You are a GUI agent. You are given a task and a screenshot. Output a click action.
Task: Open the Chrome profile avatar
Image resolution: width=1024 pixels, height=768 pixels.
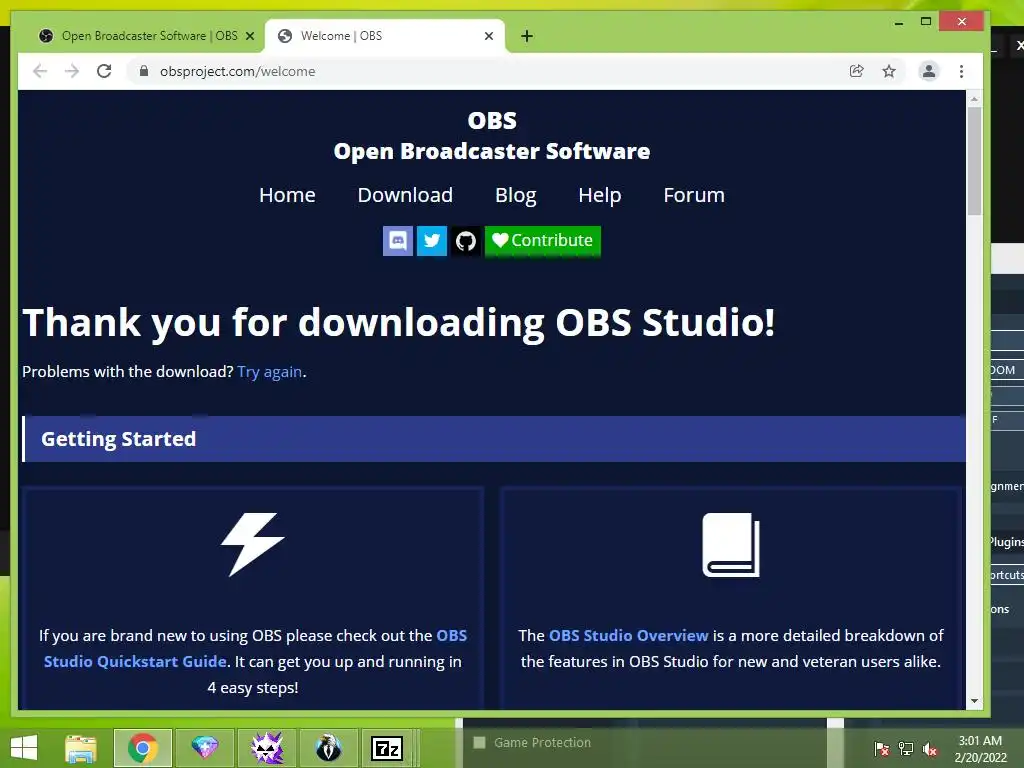click(x=929, y=71)
